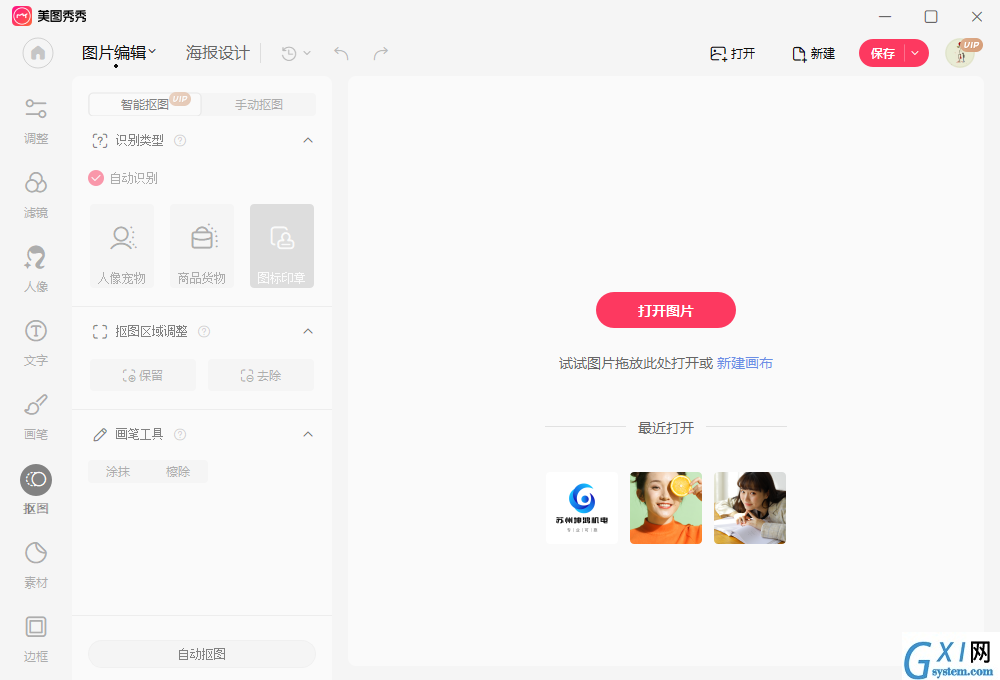This screenshot has height=680, width=1000.
Task: Open the 人像 portrait tool
Action: (x=36, y=269)
